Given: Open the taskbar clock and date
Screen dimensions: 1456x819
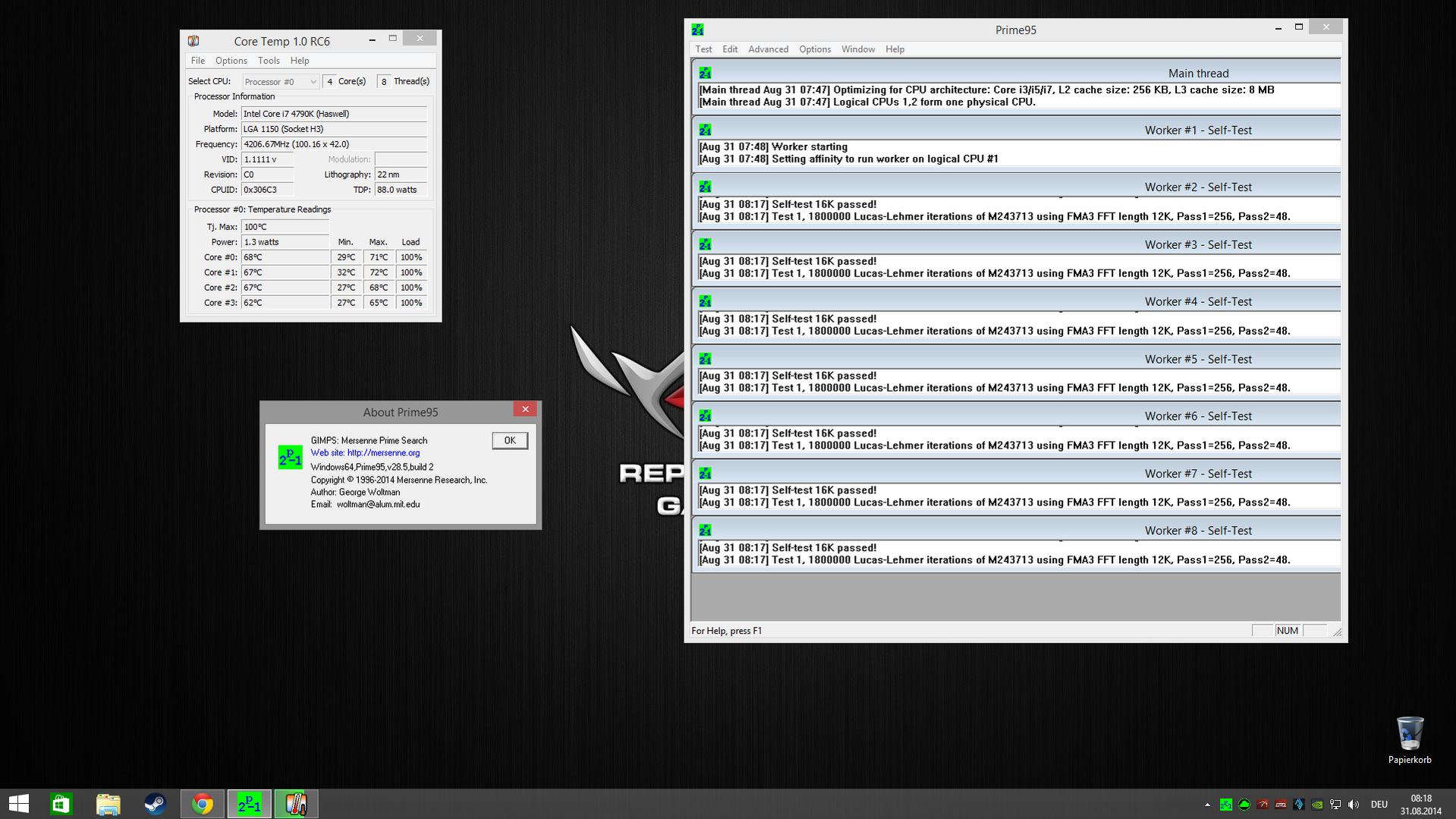Looking at the screenshot, I should pyautogui.click(x=1421, y=805).
